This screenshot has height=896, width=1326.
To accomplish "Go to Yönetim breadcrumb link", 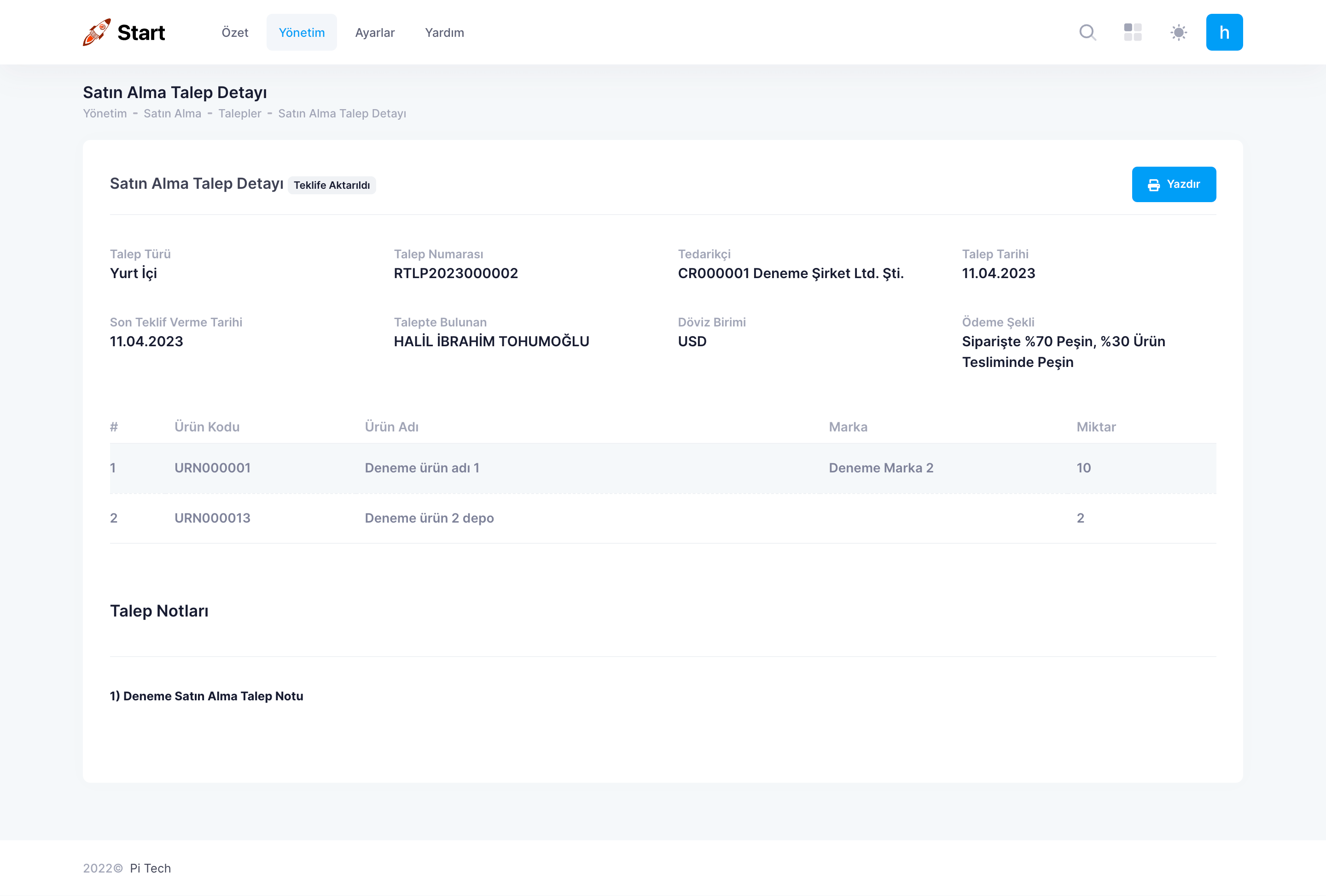I will pyautogui.click(x=105, y=114).
